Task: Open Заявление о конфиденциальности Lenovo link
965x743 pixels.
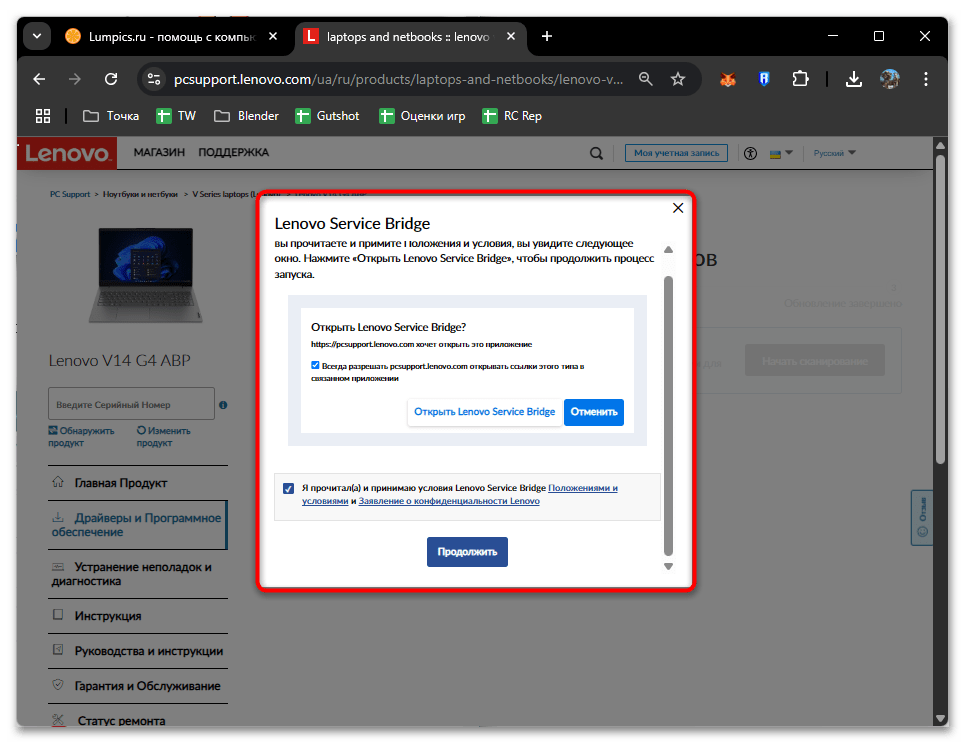Action: (449, 501)
